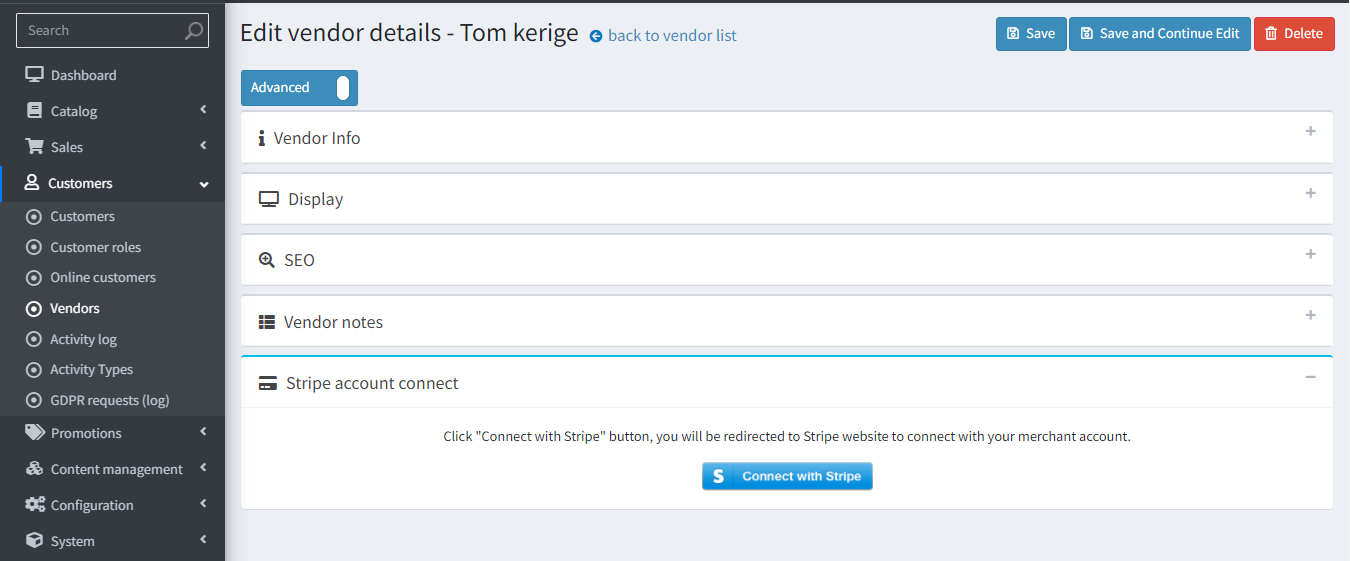Click the Dashboard monitor icon
Screen dimensions: 1350x561
[35, 75]
